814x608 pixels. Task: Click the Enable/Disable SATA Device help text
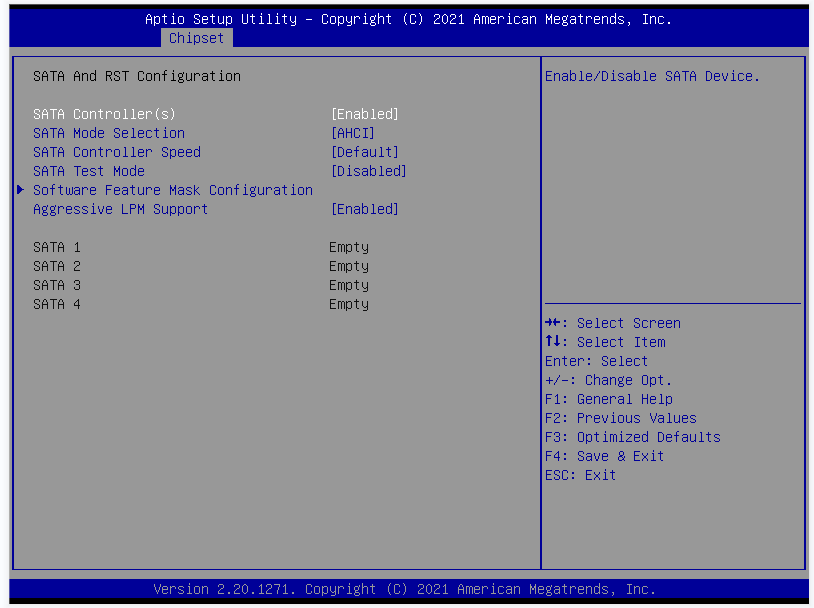(652, 76)
